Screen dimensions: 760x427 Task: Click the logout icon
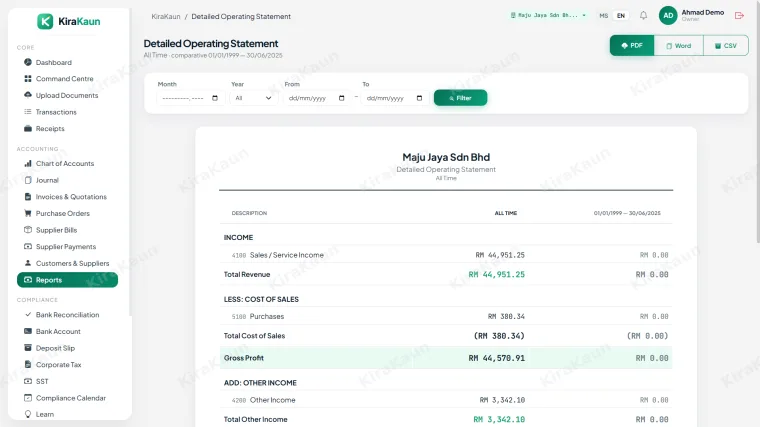[x=739, y=16]
